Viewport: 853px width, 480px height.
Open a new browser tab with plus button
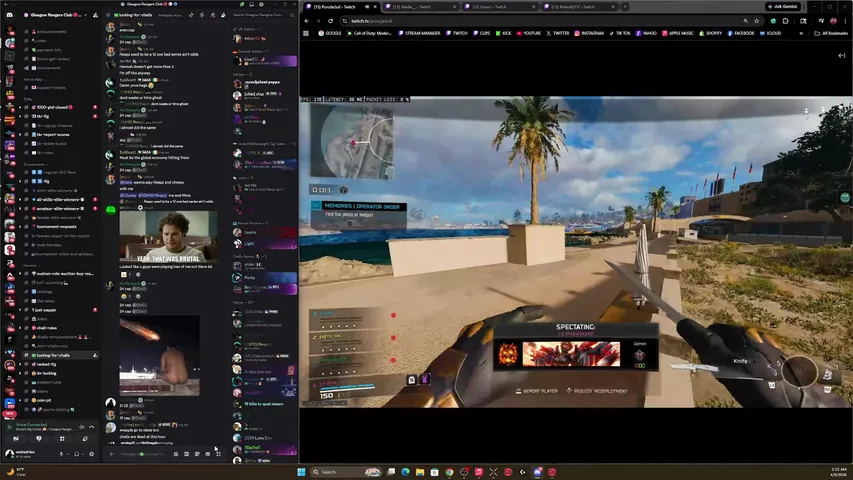click(625, 7)
